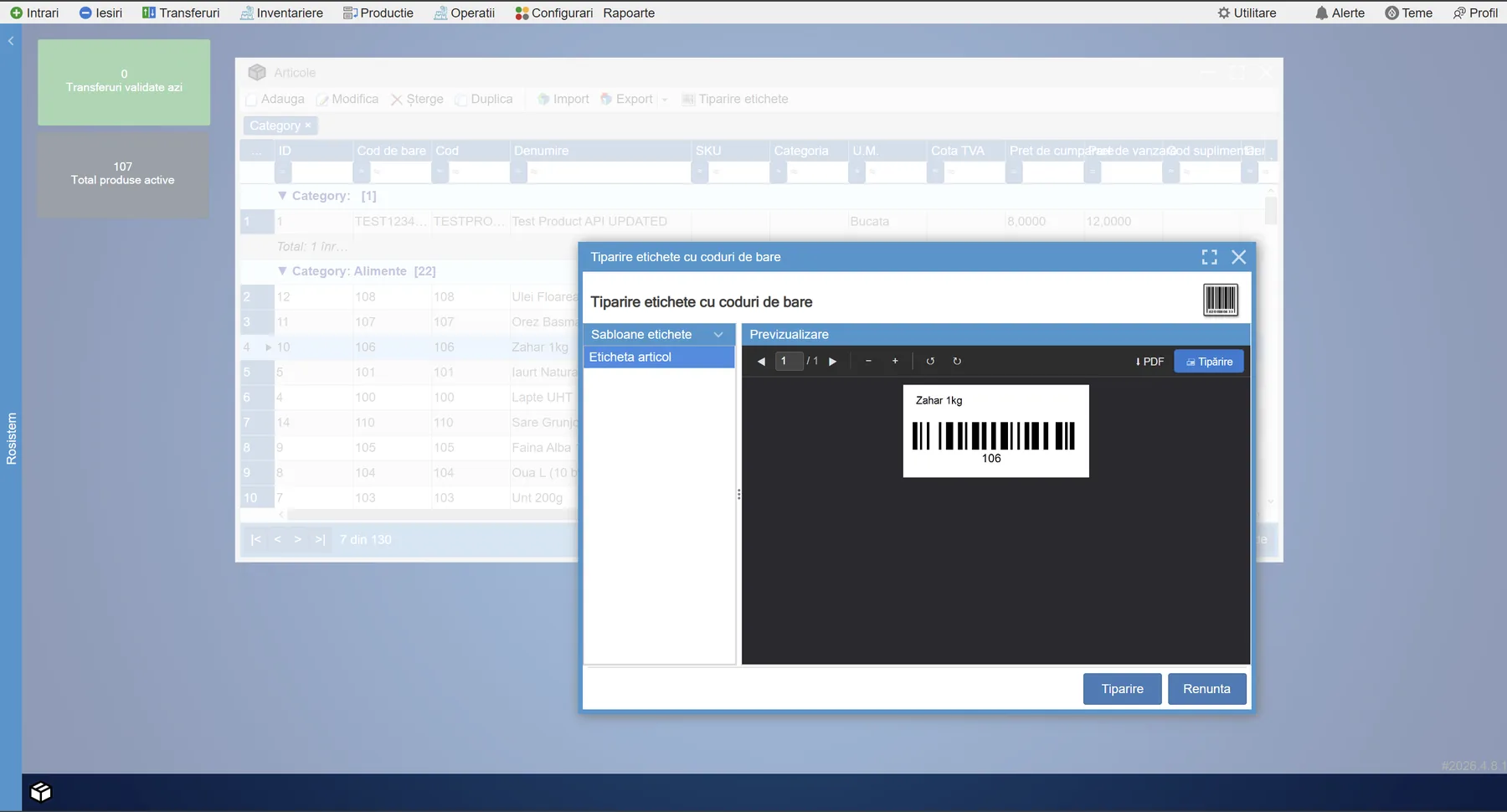Viewport: 1507px width, 812px height.
Task: Open the Rapoarte menu
Action: click(x=629, y=13)
